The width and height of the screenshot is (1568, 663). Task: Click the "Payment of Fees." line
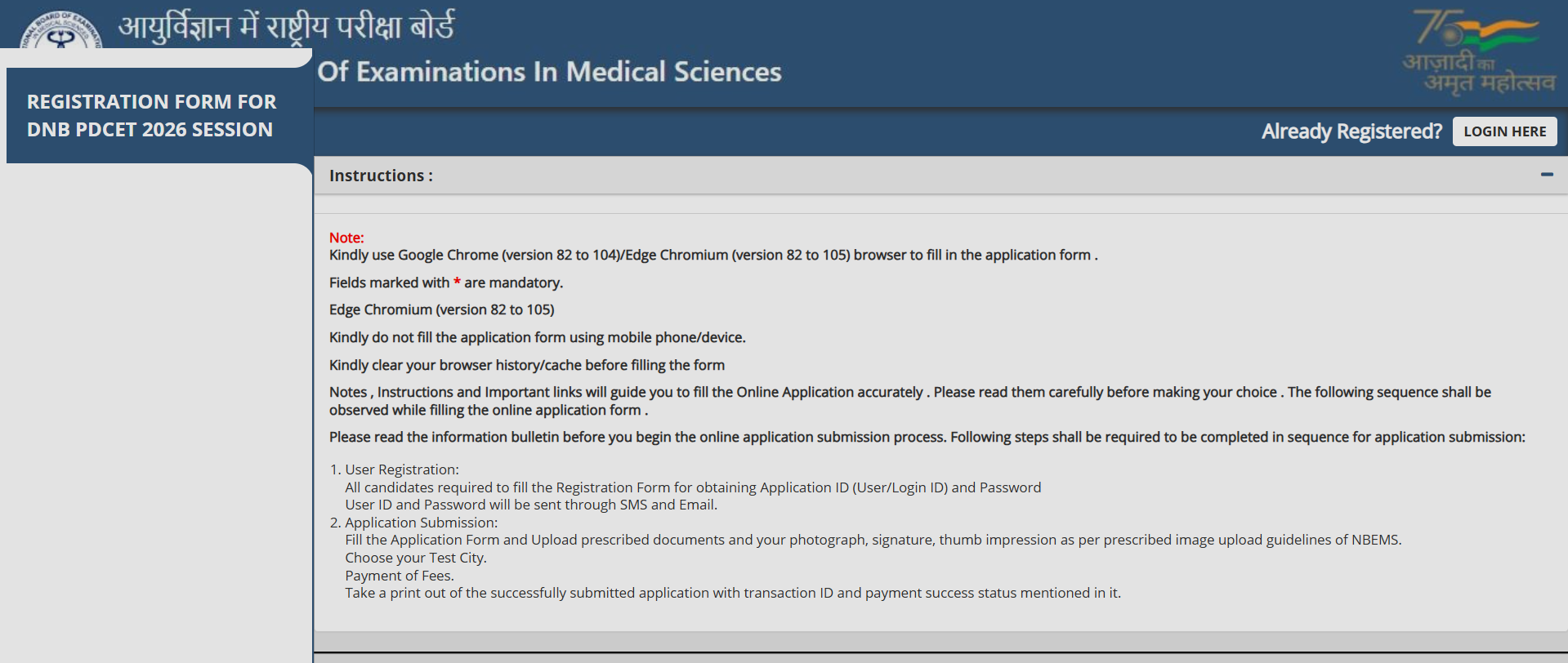pos(399,576)
